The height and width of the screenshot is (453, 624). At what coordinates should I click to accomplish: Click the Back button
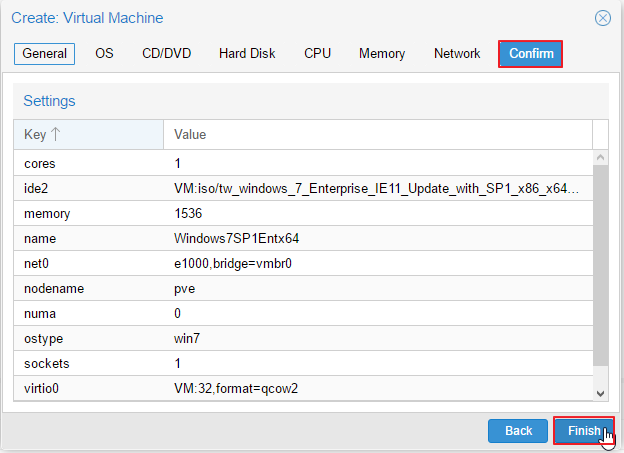point(518,431)
